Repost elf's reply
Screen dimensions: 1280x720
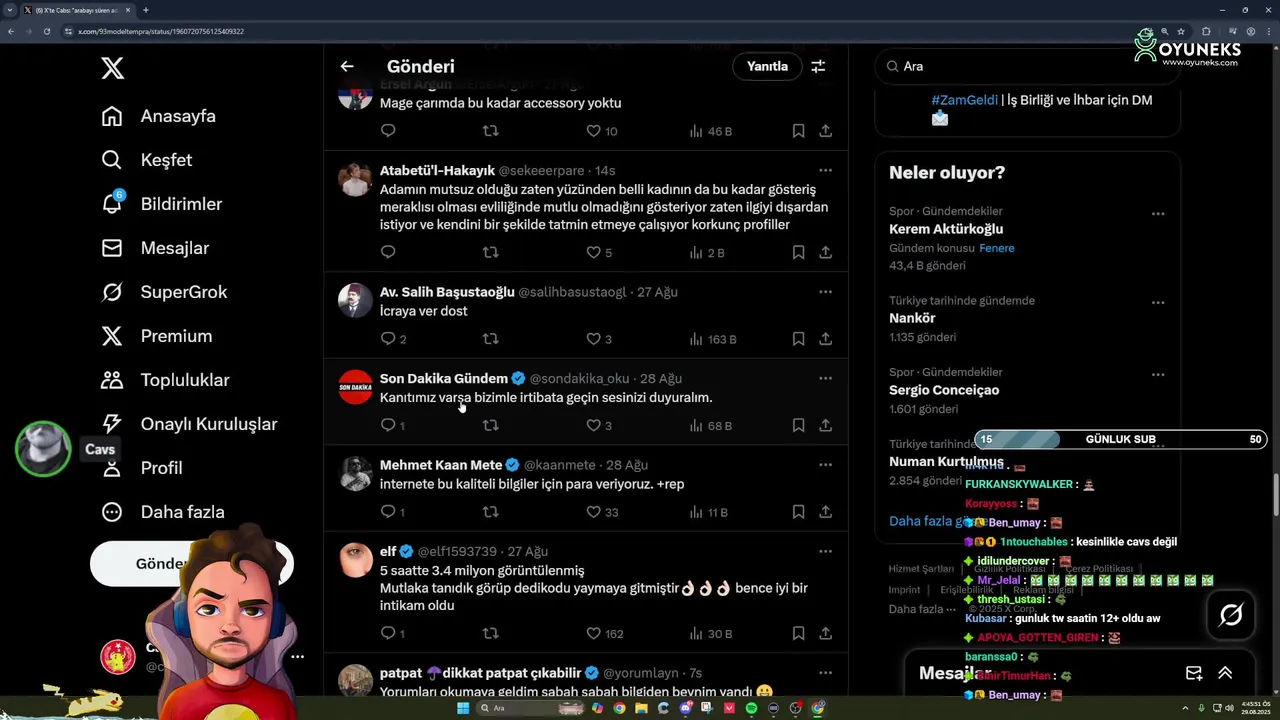(490, 633)
